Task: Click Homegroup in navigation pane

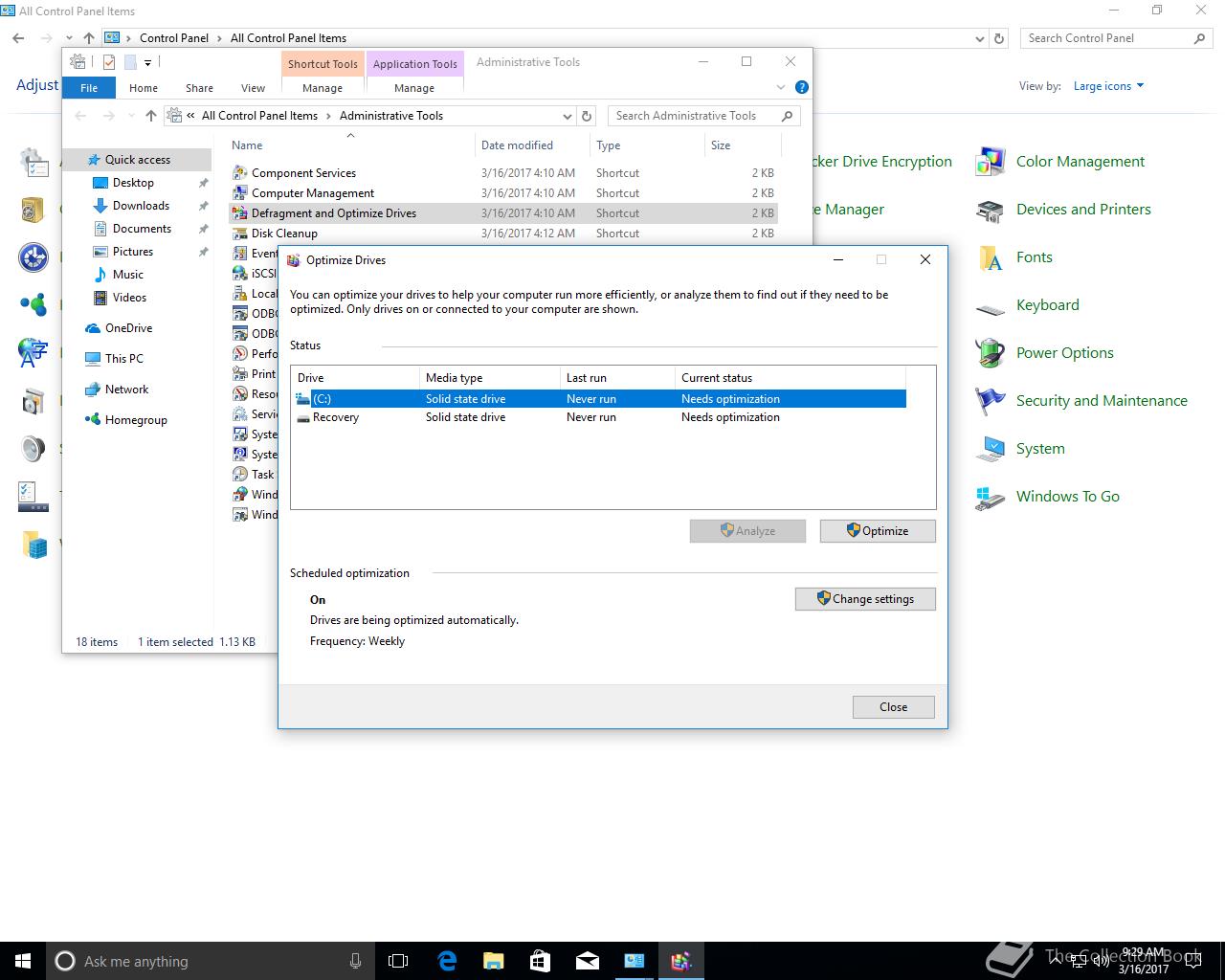Action: 125,420
